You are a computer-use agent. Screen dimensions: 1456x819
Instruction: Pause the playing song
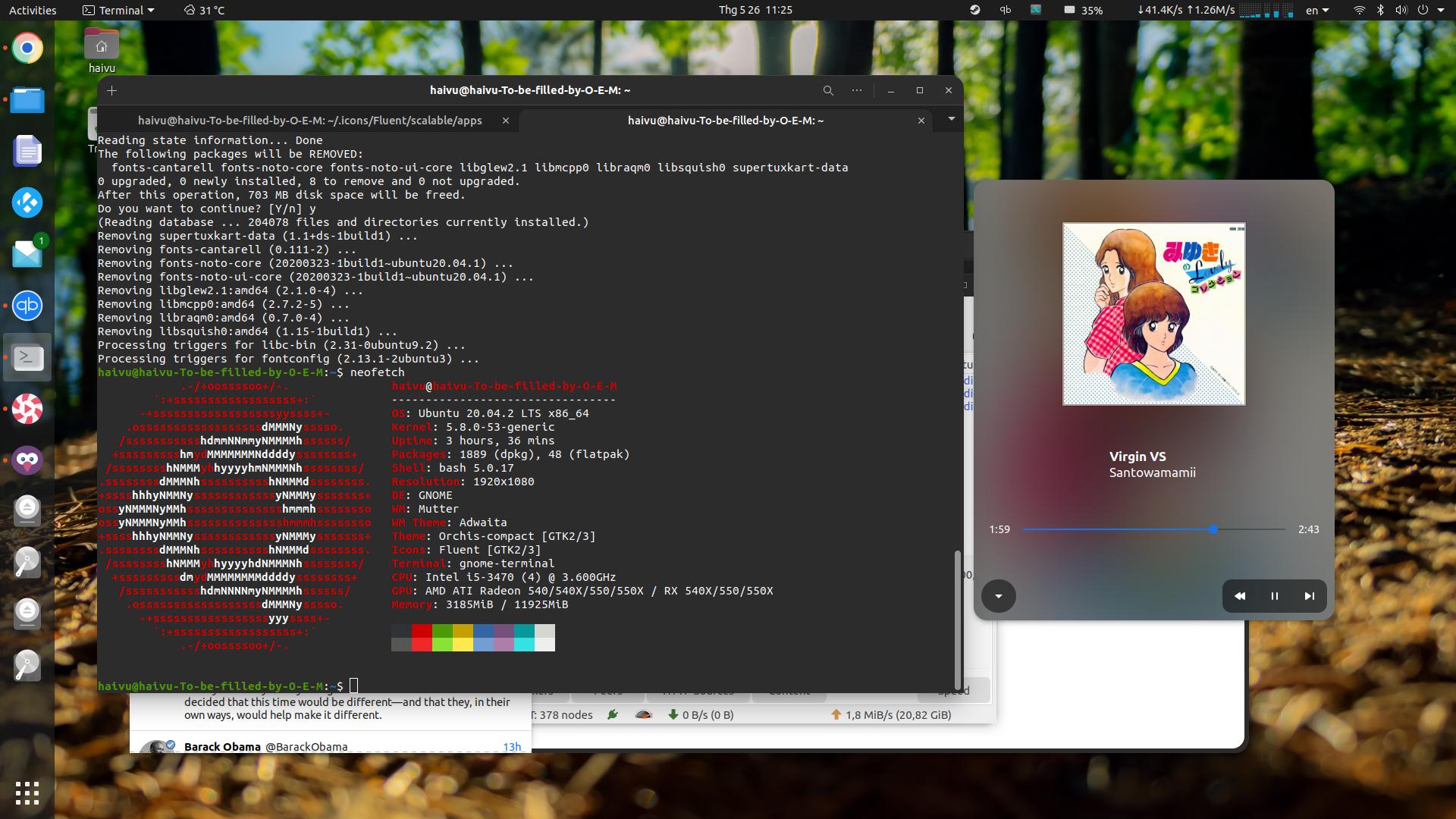tap(1275, 596)
